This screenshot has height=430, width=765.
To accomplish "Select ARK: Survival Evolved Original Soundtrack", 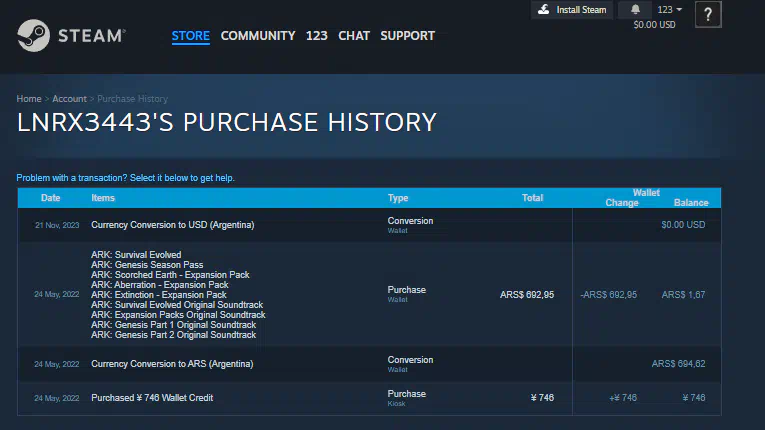I will [x=177, y=305].
